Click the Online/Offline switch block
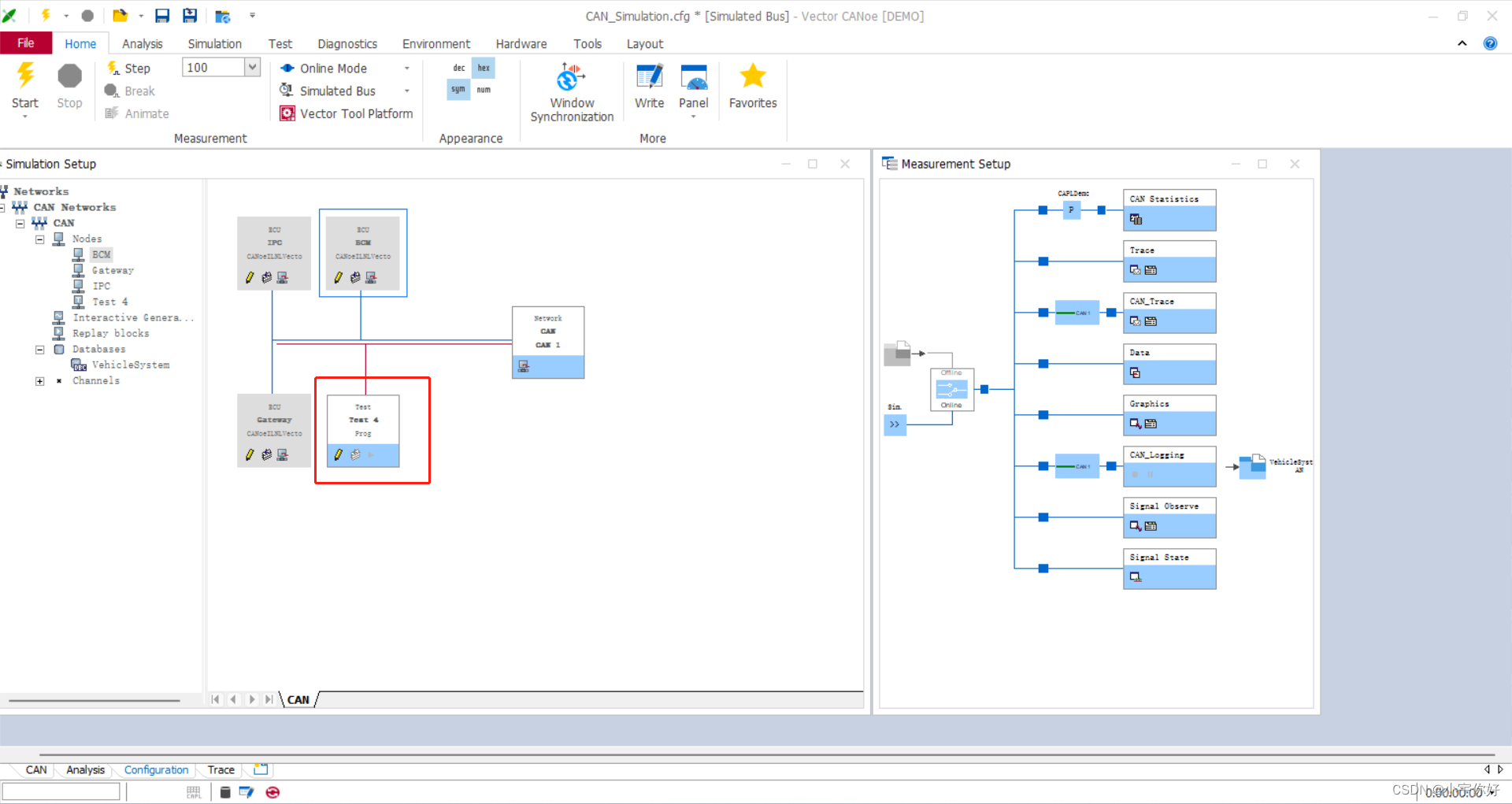Viewport: 1512px width, 804px height. [951, 389]
